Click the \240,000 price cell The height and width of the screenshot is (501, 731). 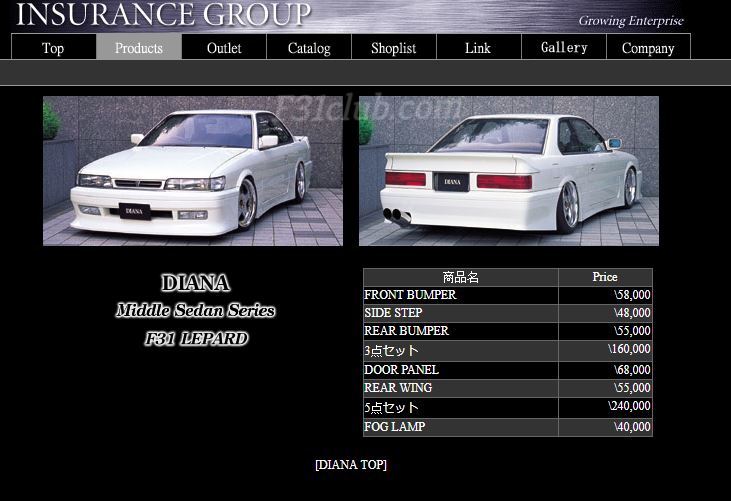[605, 408]
